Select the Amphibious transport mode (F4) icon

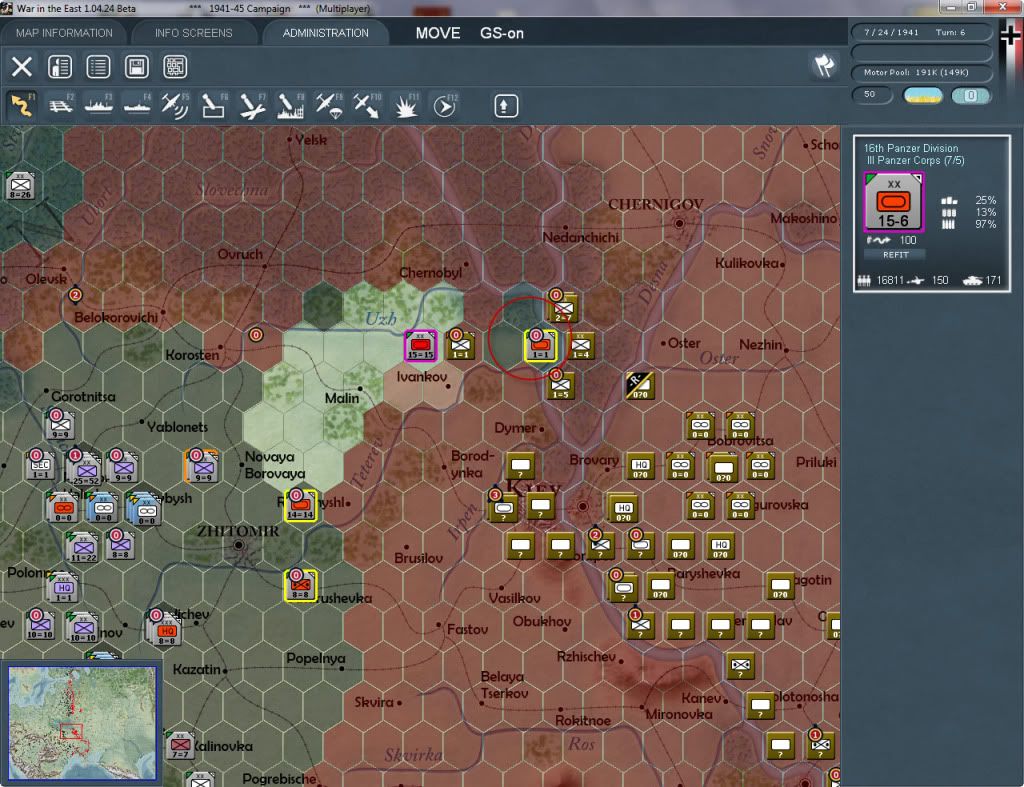pos(137,105)
